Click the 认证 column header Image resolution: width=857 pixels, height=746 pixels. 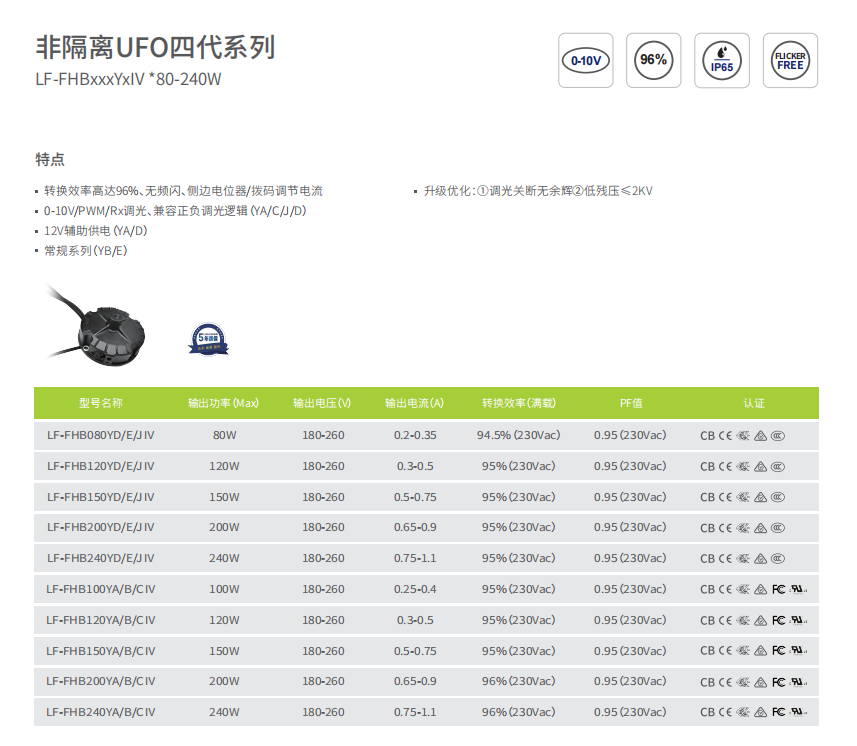(753, 403)
